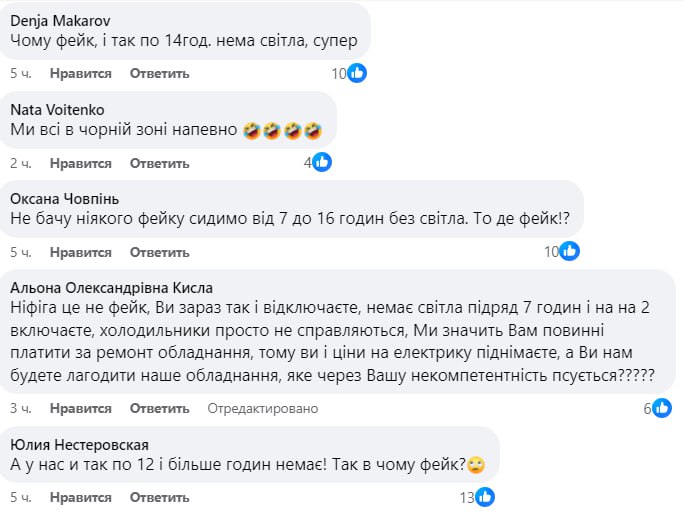Open Nata Voitenko's profile

[x=56, y=109]
